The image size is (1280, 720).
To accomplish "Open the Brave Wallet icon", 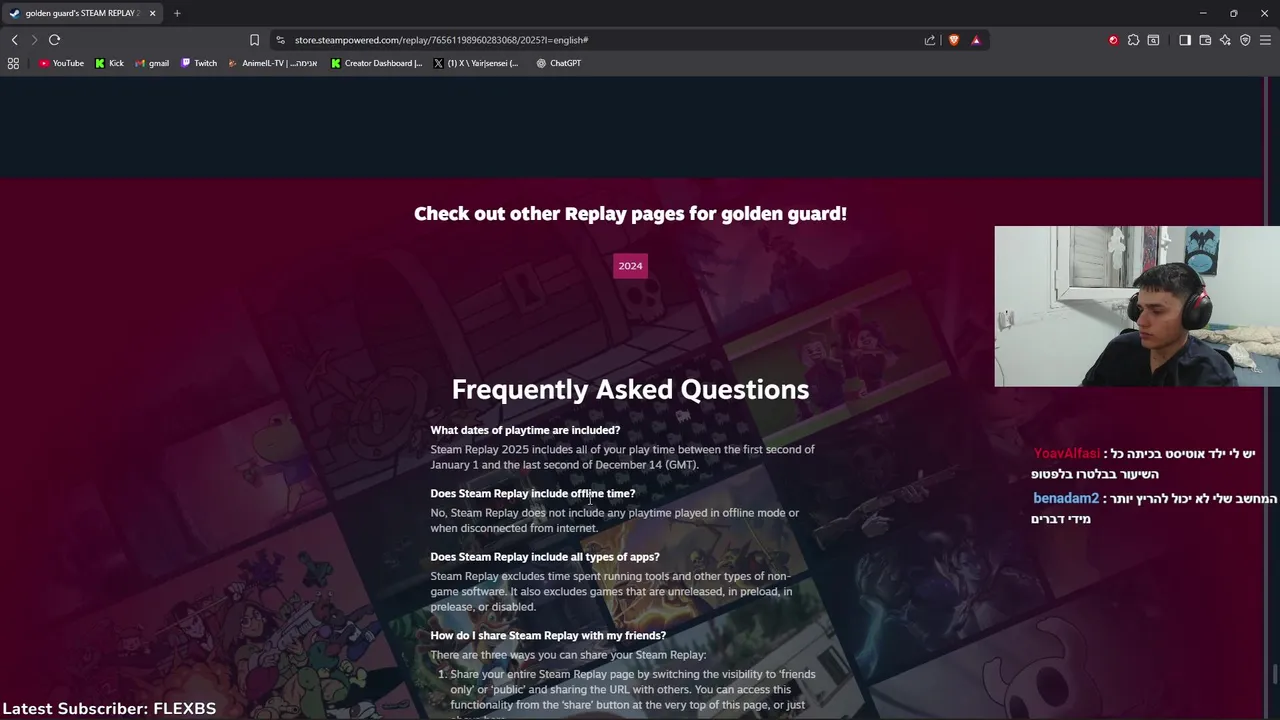I will (x=1205, y=40).
